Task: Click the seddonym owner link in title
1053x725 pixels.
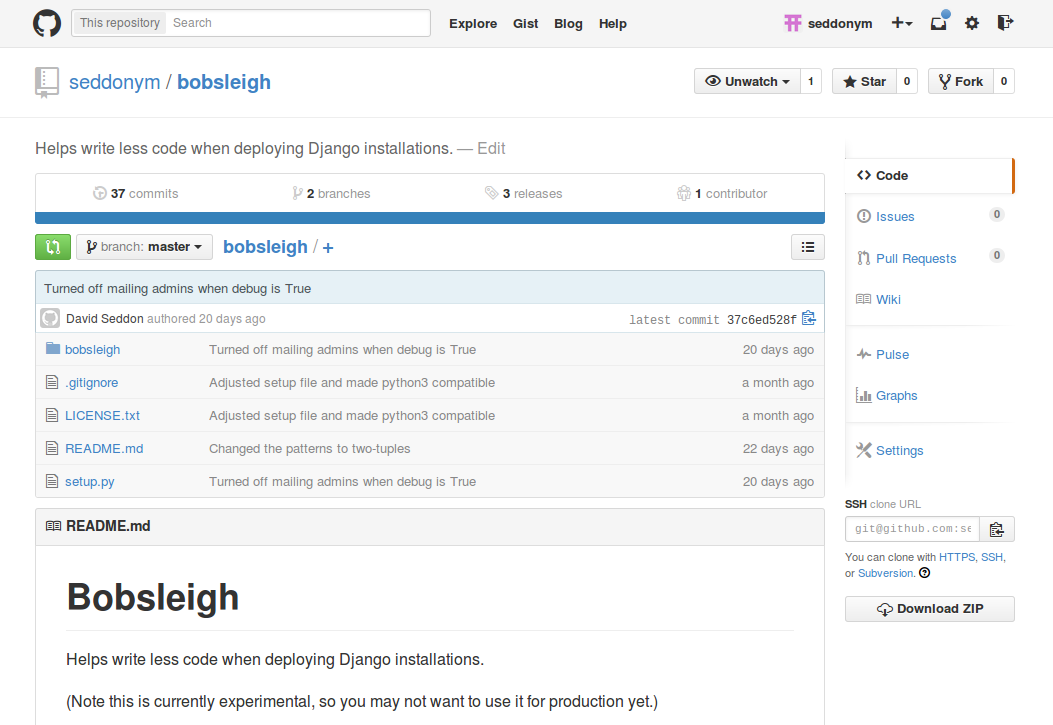Action: (x=115, y=82)
